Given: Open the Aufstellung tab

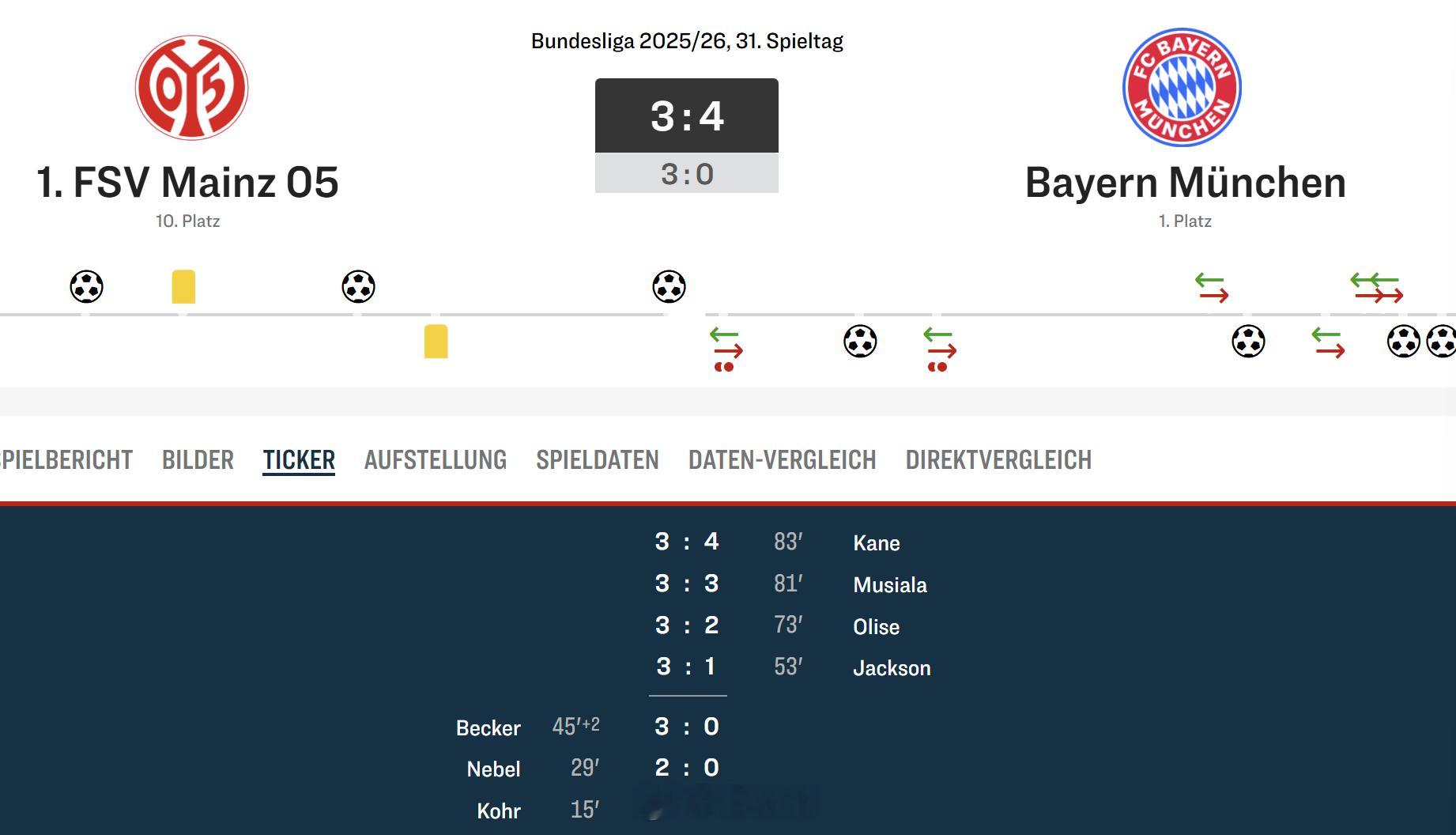Looking at the screenshot, I should (x=435, y=460).
